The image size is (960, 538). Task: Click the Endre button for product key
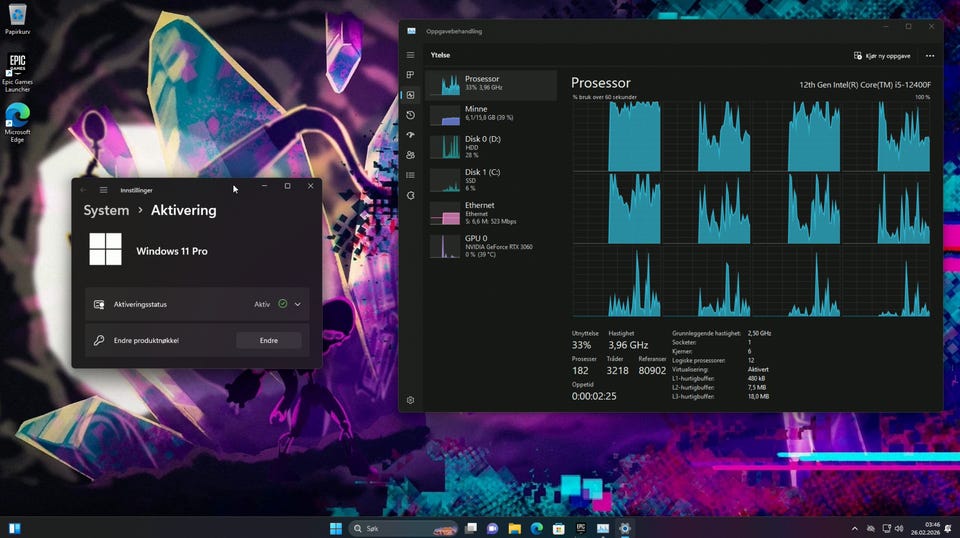pyautogui.click(x=269, y=340)
